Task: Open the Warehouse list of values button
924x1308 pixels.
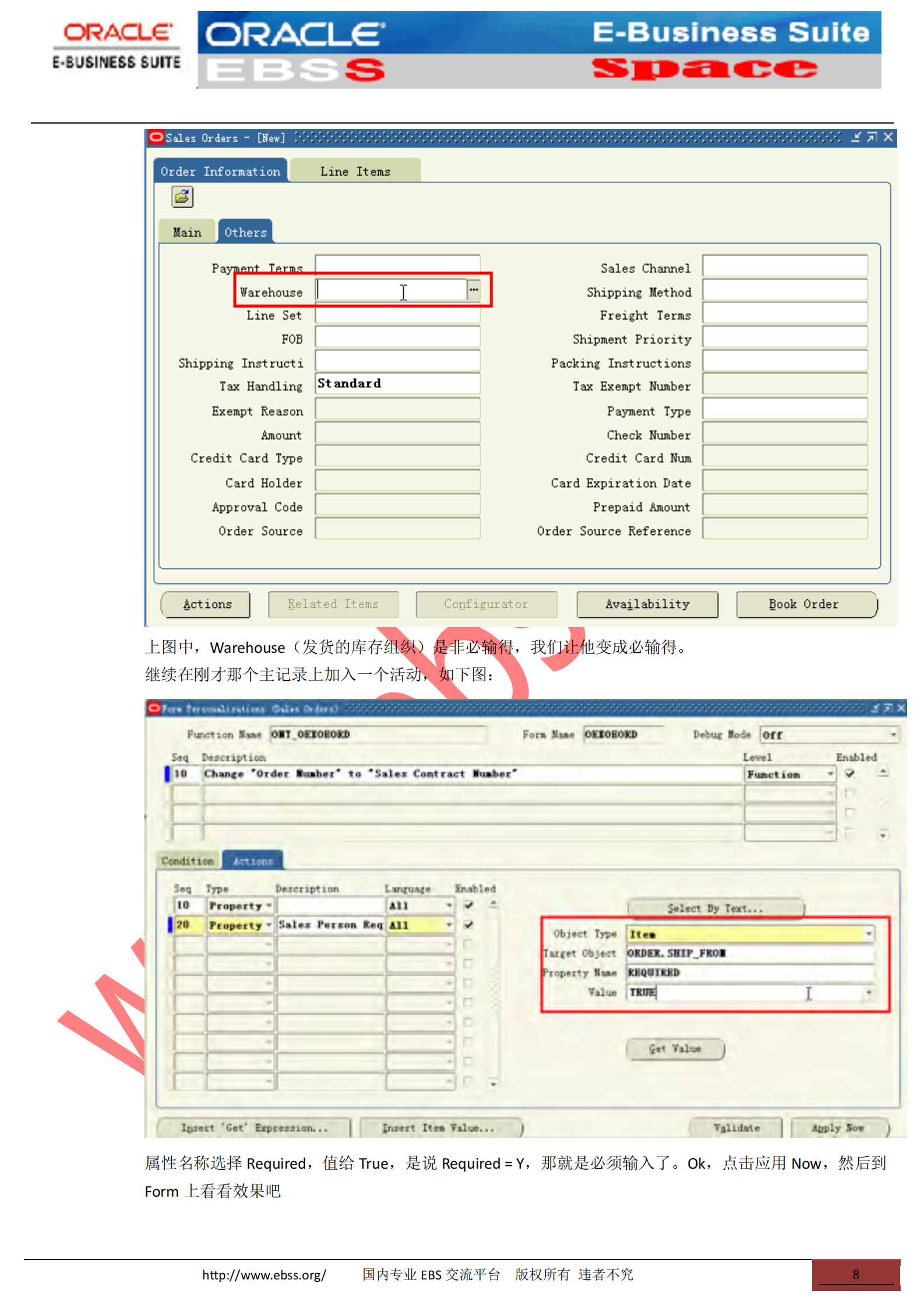Action: [474, 290]
